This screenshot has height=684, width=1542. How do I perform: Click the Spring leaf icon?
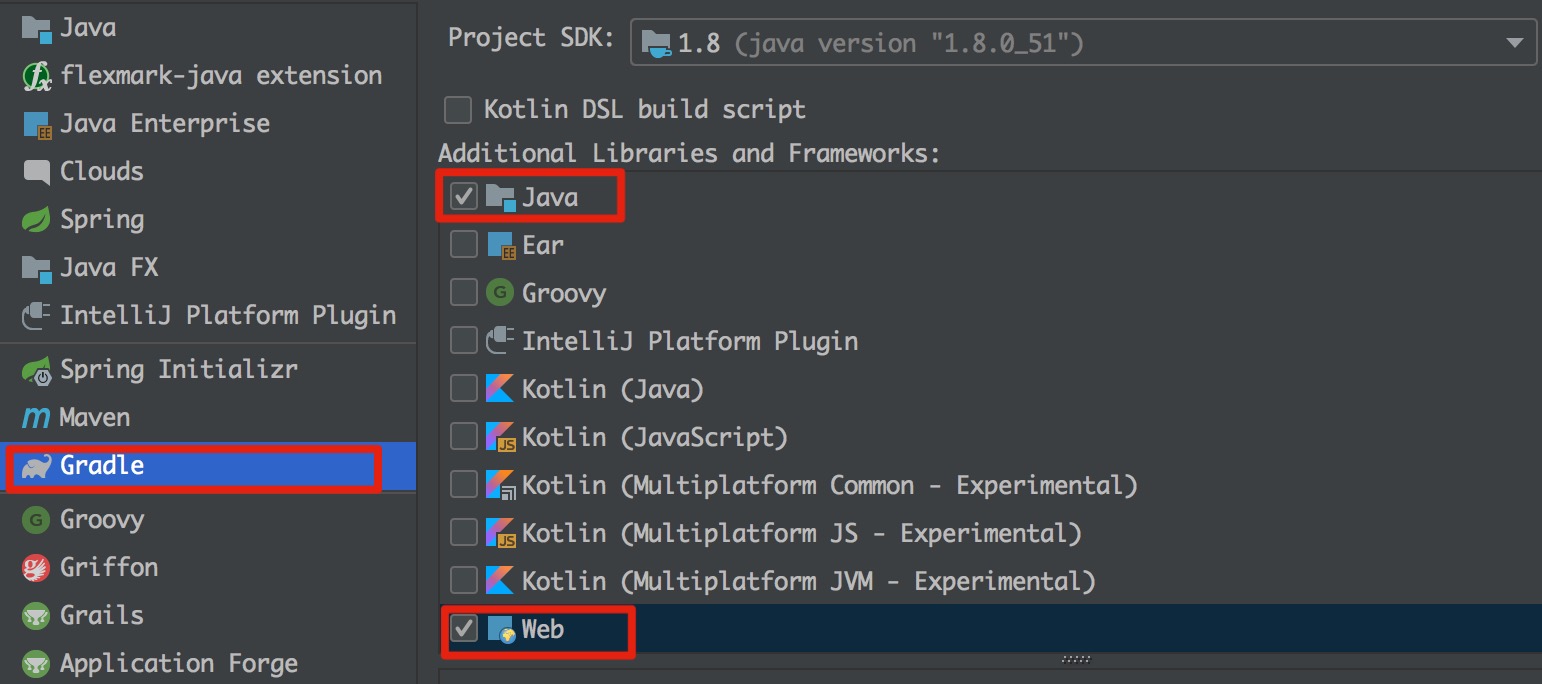click(36, 220)
